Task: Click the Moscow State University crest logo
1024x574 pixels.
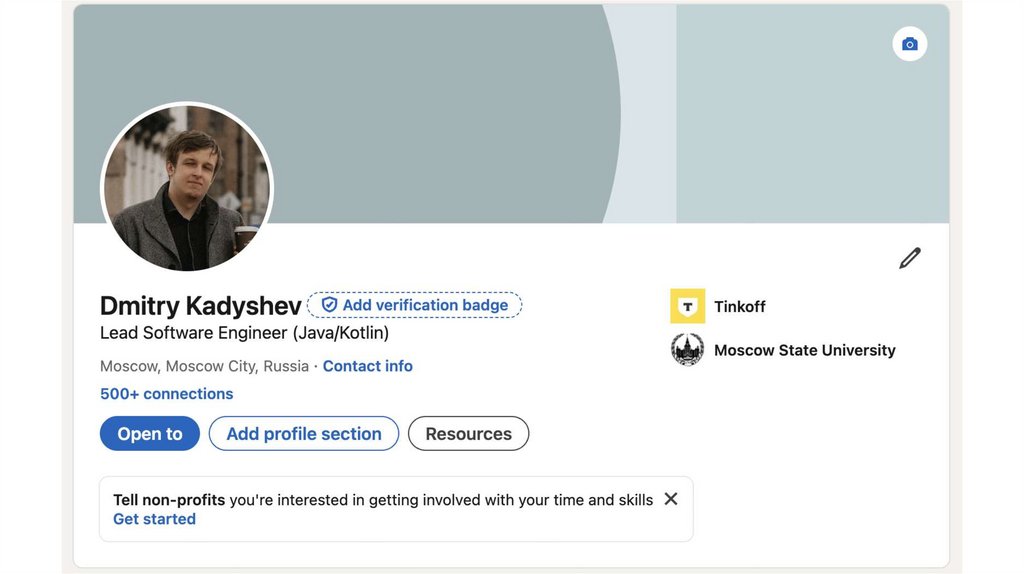Action: click(687, 350)
